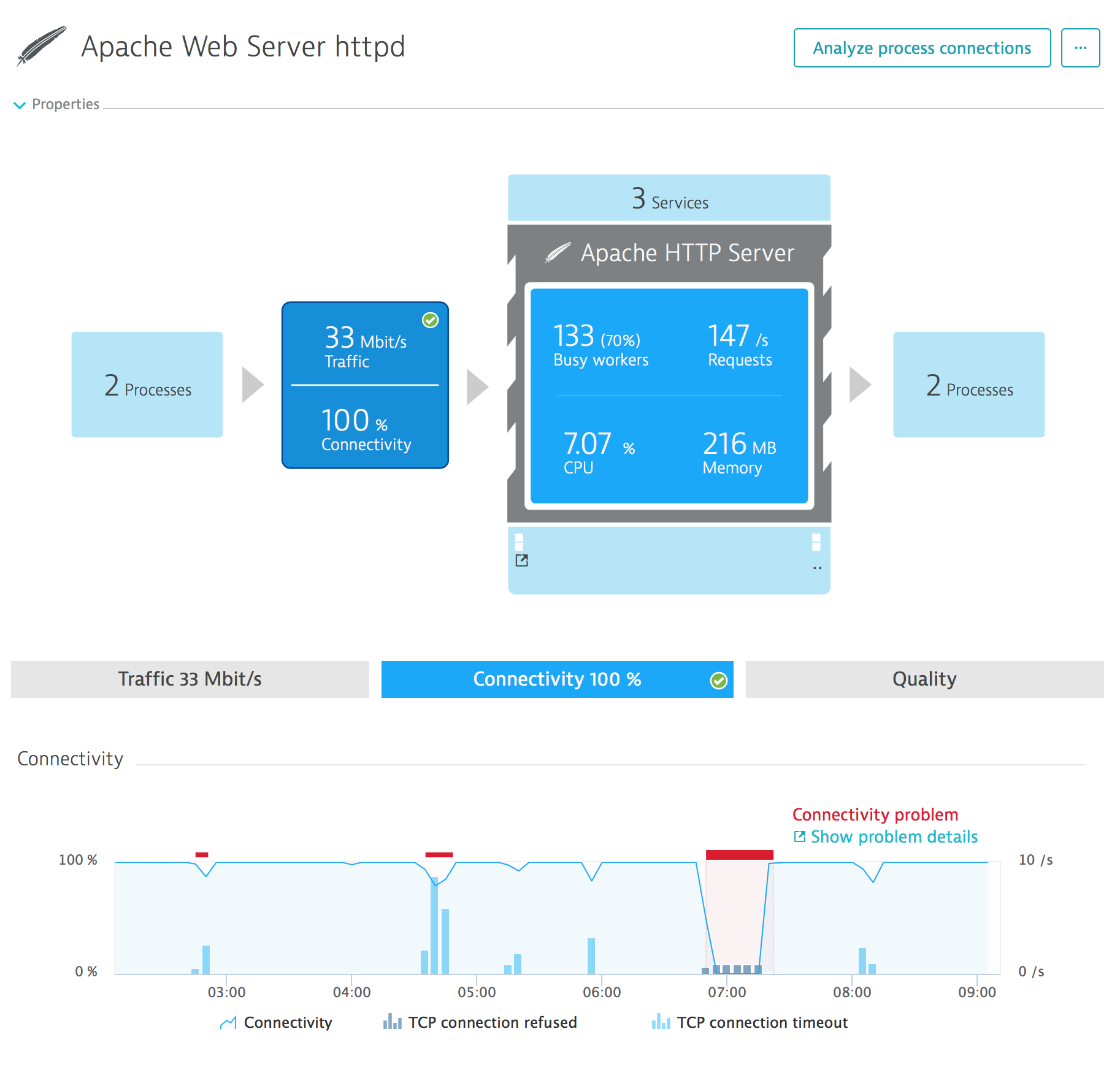
Task: Toggle Connectivity legend entry
Action: click(x=275, y=1022)
